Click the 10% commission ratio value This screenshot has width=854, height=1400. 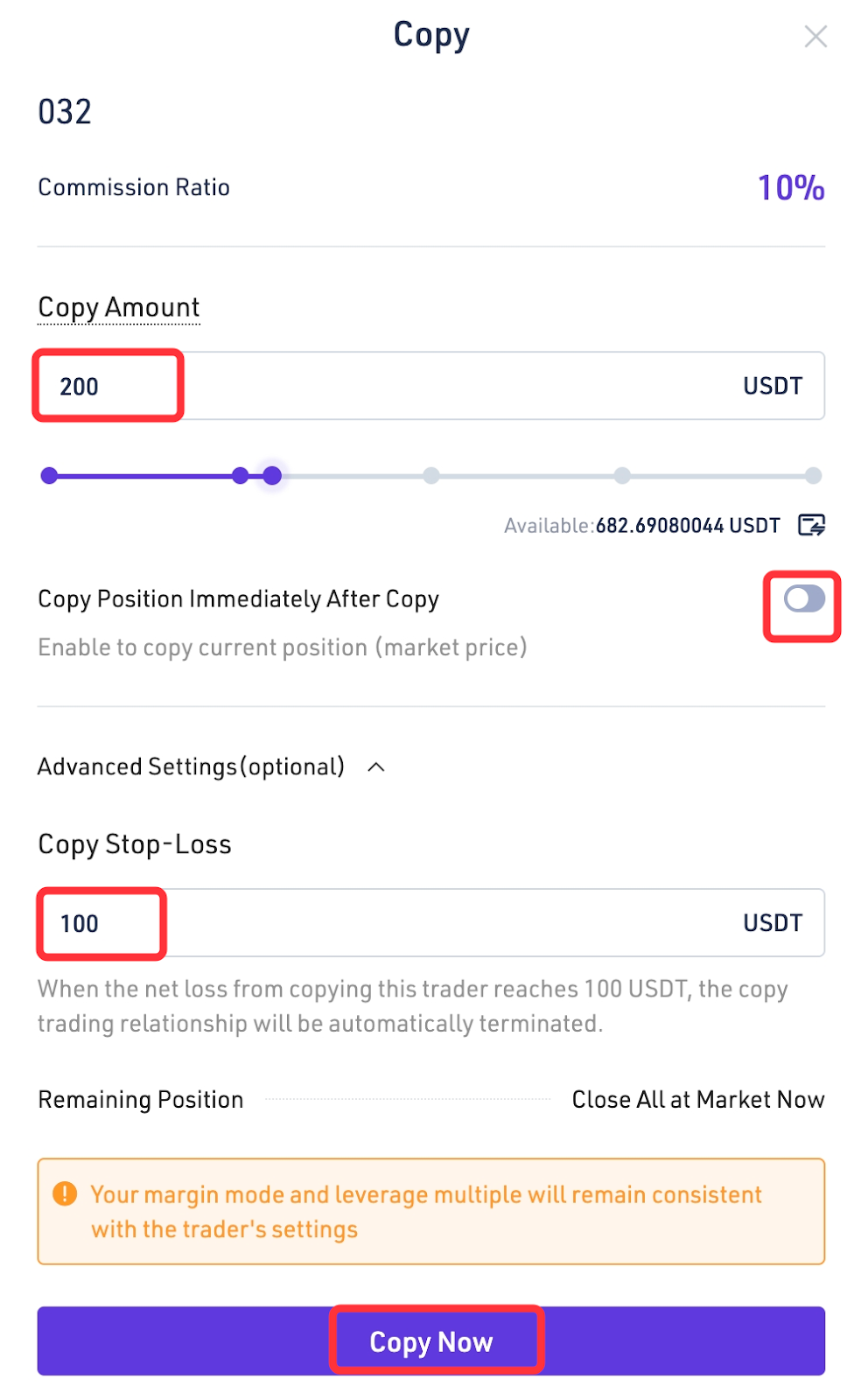click(790, 188)
